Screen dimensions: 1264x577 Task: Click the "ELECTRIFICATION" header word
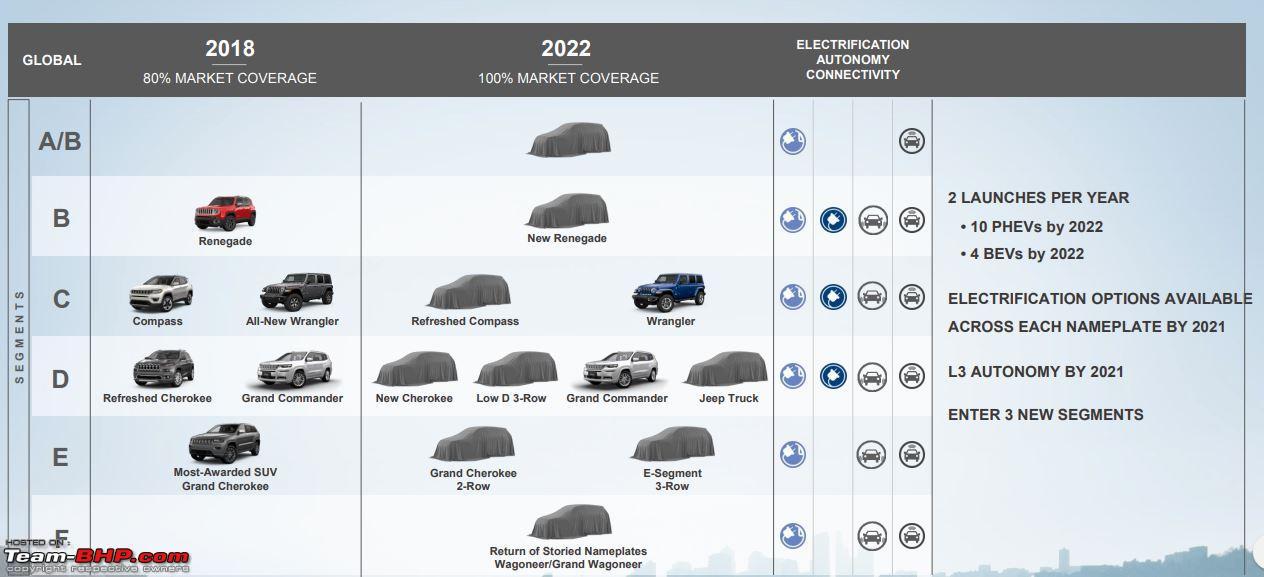pyautogui.click(x=853, y=45)
